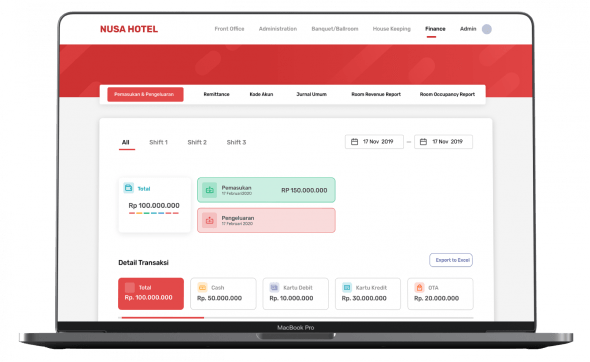Click the Detail Transaksi heading
Image resolution: width=590 pixels, height=362 pixels.
(143, 263)
